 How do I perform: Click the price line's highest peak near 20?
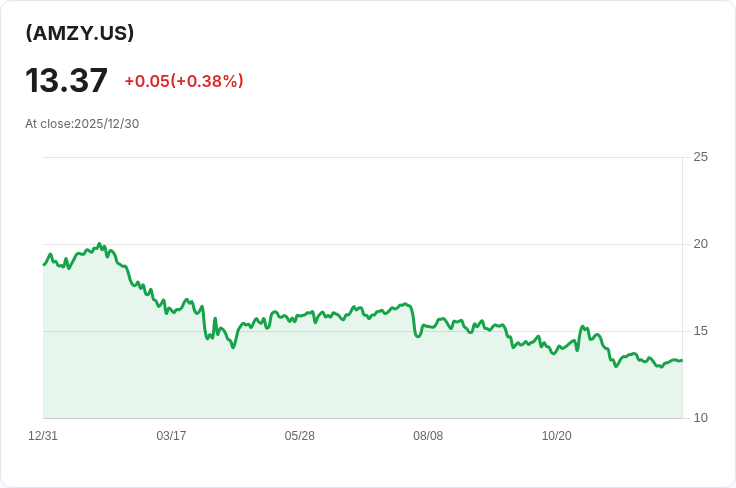tap(99, 244)
